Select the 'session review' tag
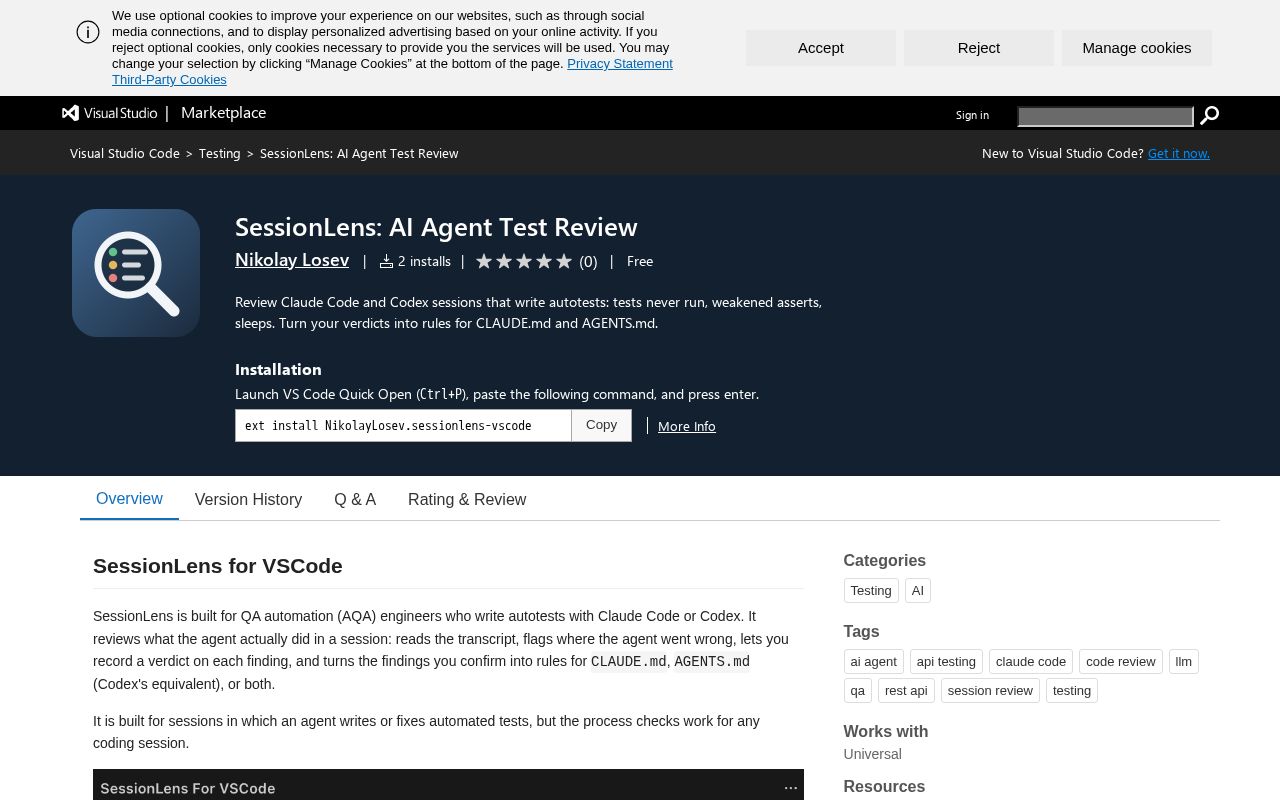Viewport: 1280px width, 800px height. pos(990,691)
